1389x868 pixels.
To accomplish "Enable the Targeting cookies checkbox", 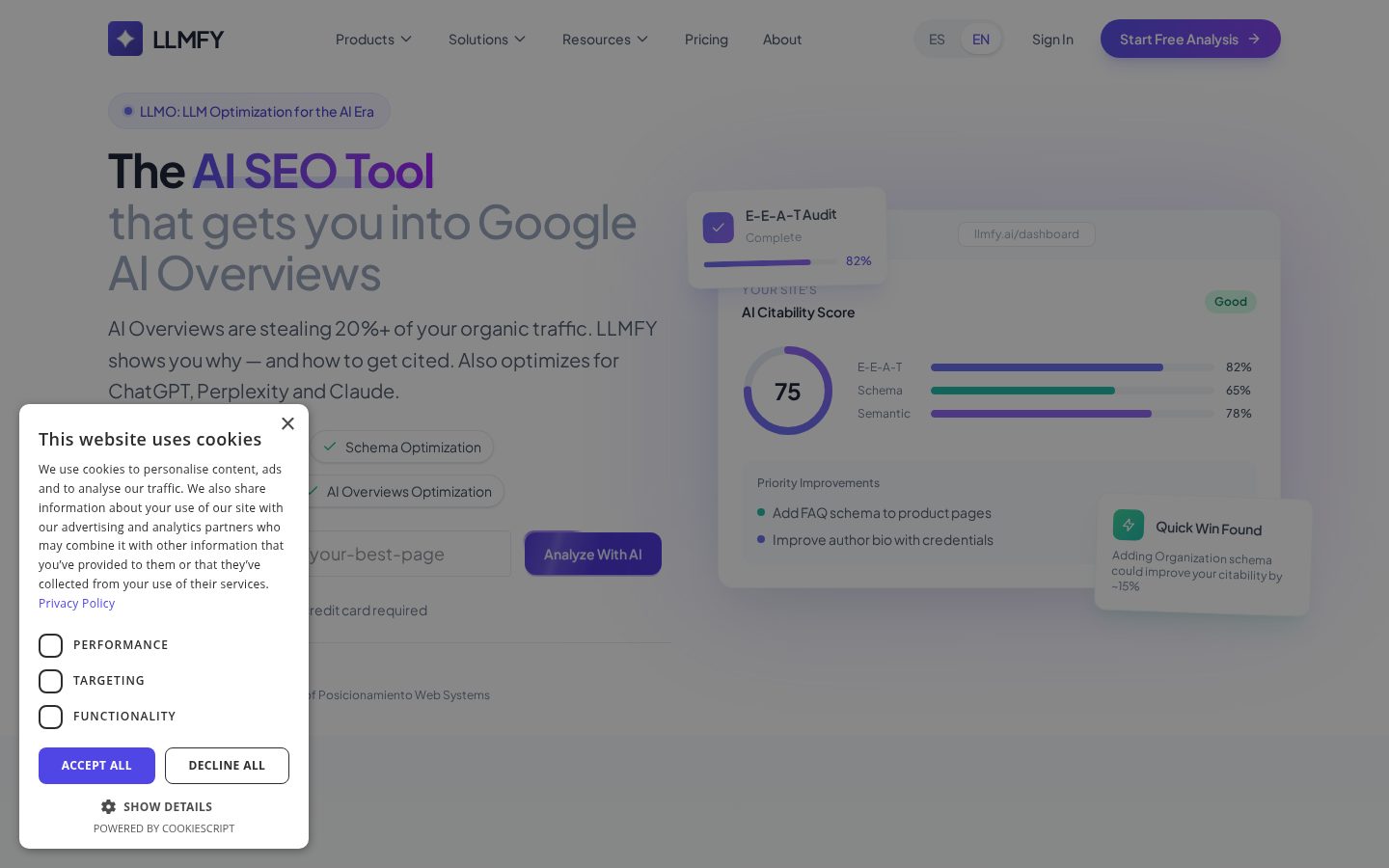I will [51, 681].
